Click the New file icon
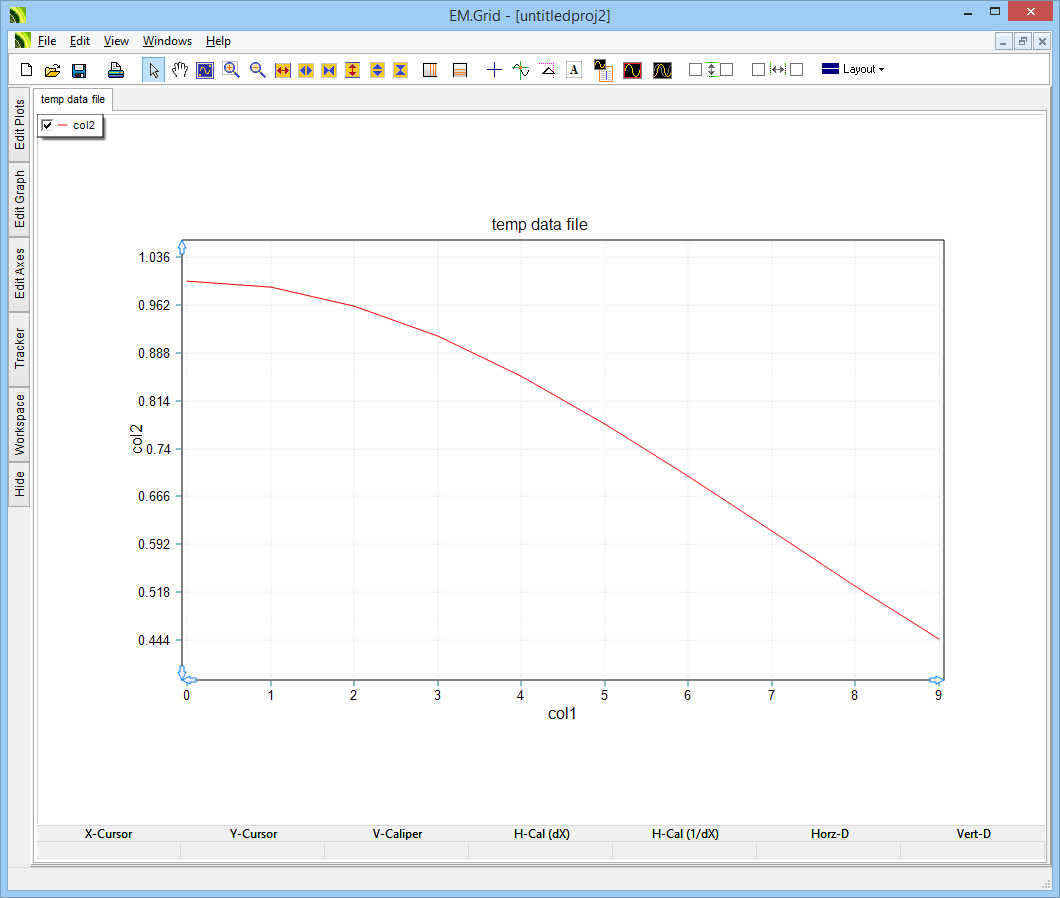This screenshot has width=1060, height=898. [x=27, y=70]
